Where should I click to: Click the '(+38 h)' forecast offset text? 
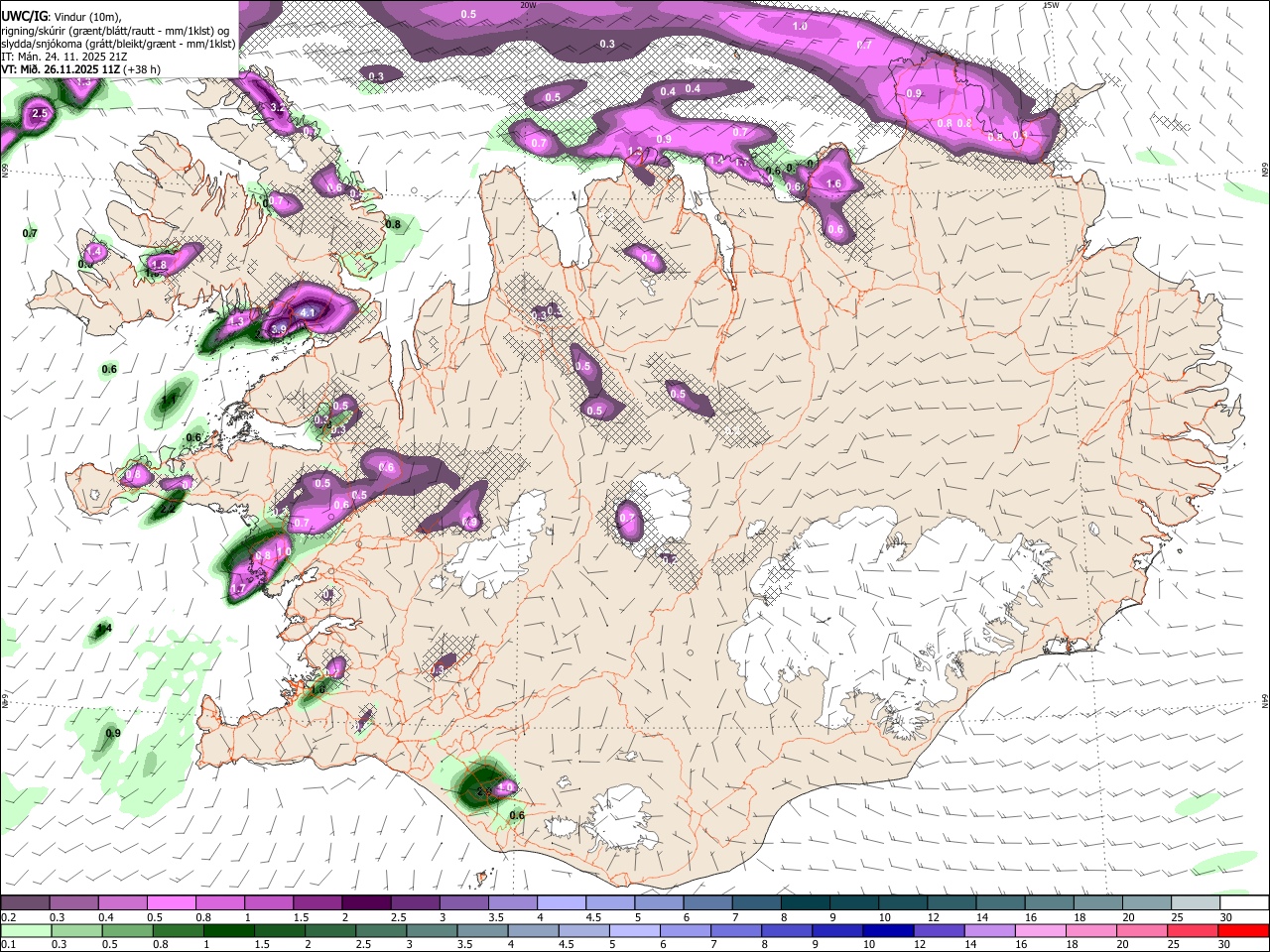click(144, 69)
